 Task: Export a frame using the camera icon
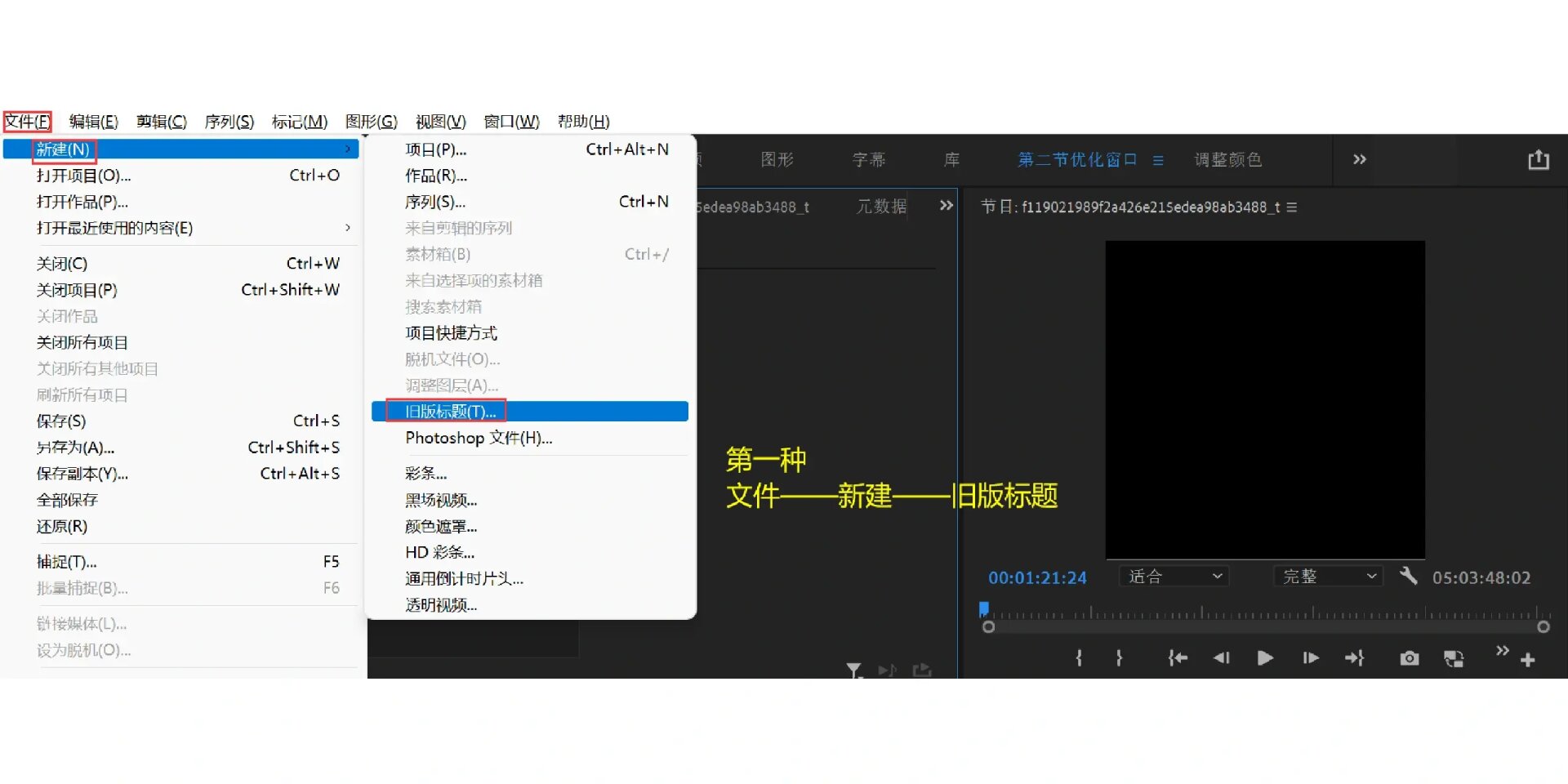point(1409,658)
